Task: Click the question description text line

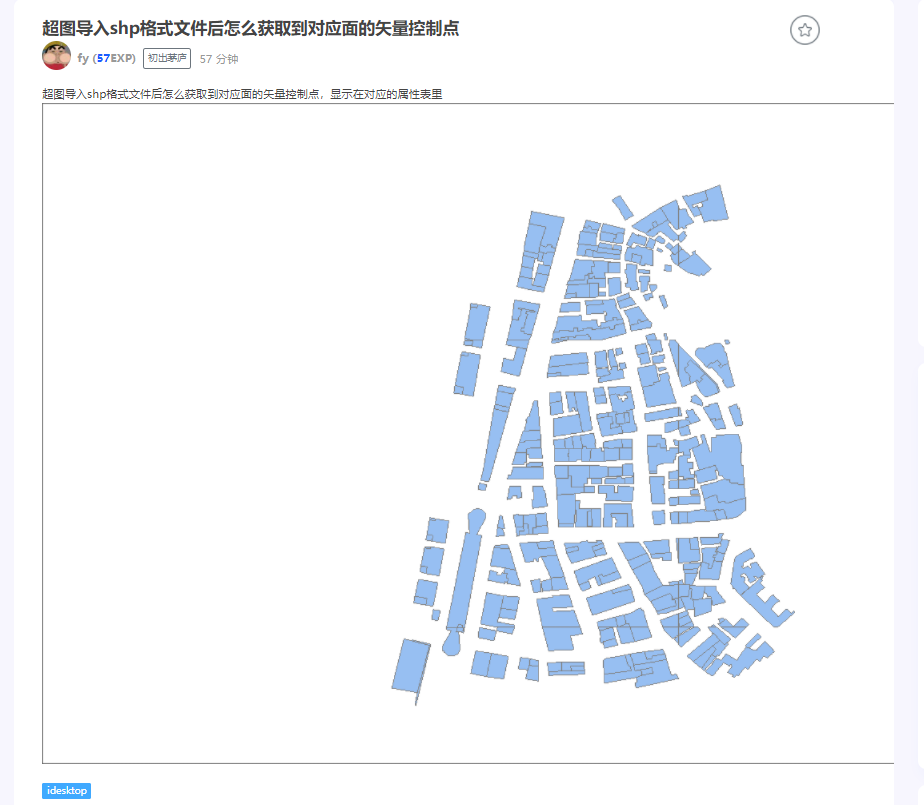Action: pos(242,94)
